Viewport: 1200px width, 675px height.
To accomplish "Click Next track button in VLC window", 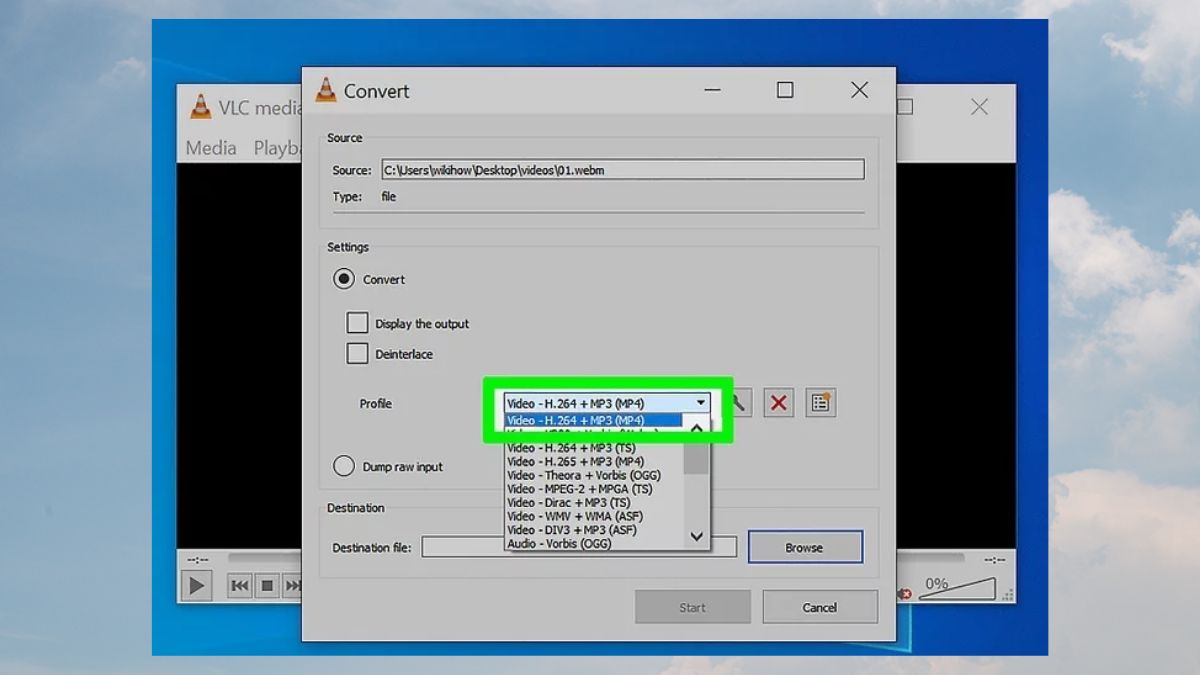I will point(292,585).
